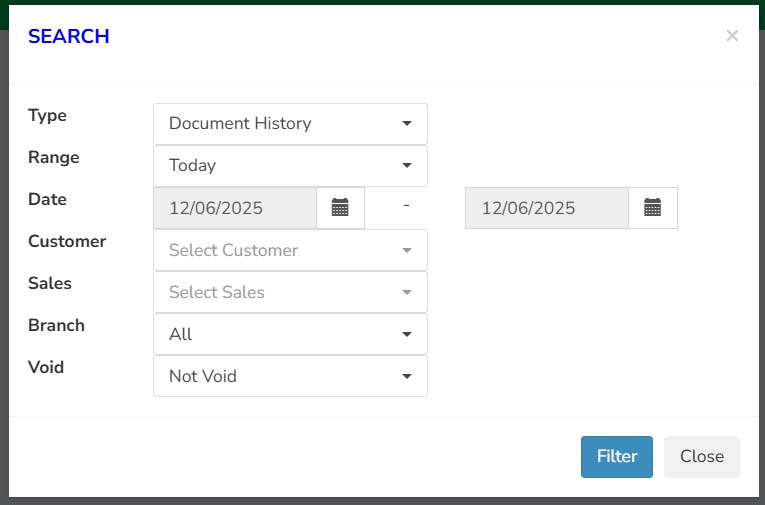Expand the Range dropdown arrow
The width and height of the screenshot is (765, 505).
tap(407, 165)
